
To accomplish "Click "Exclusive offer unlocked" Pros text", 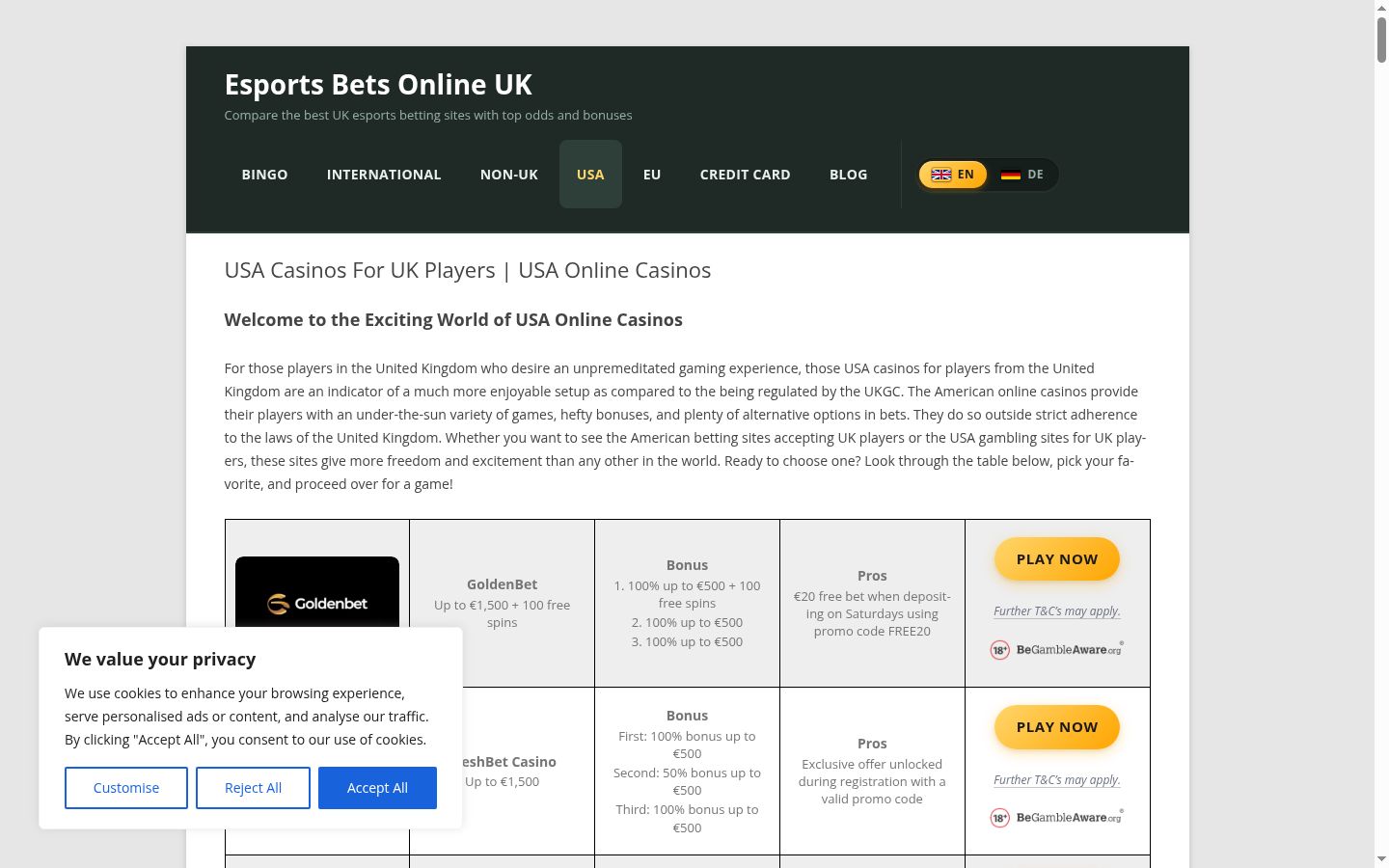I will click(872, 782).
